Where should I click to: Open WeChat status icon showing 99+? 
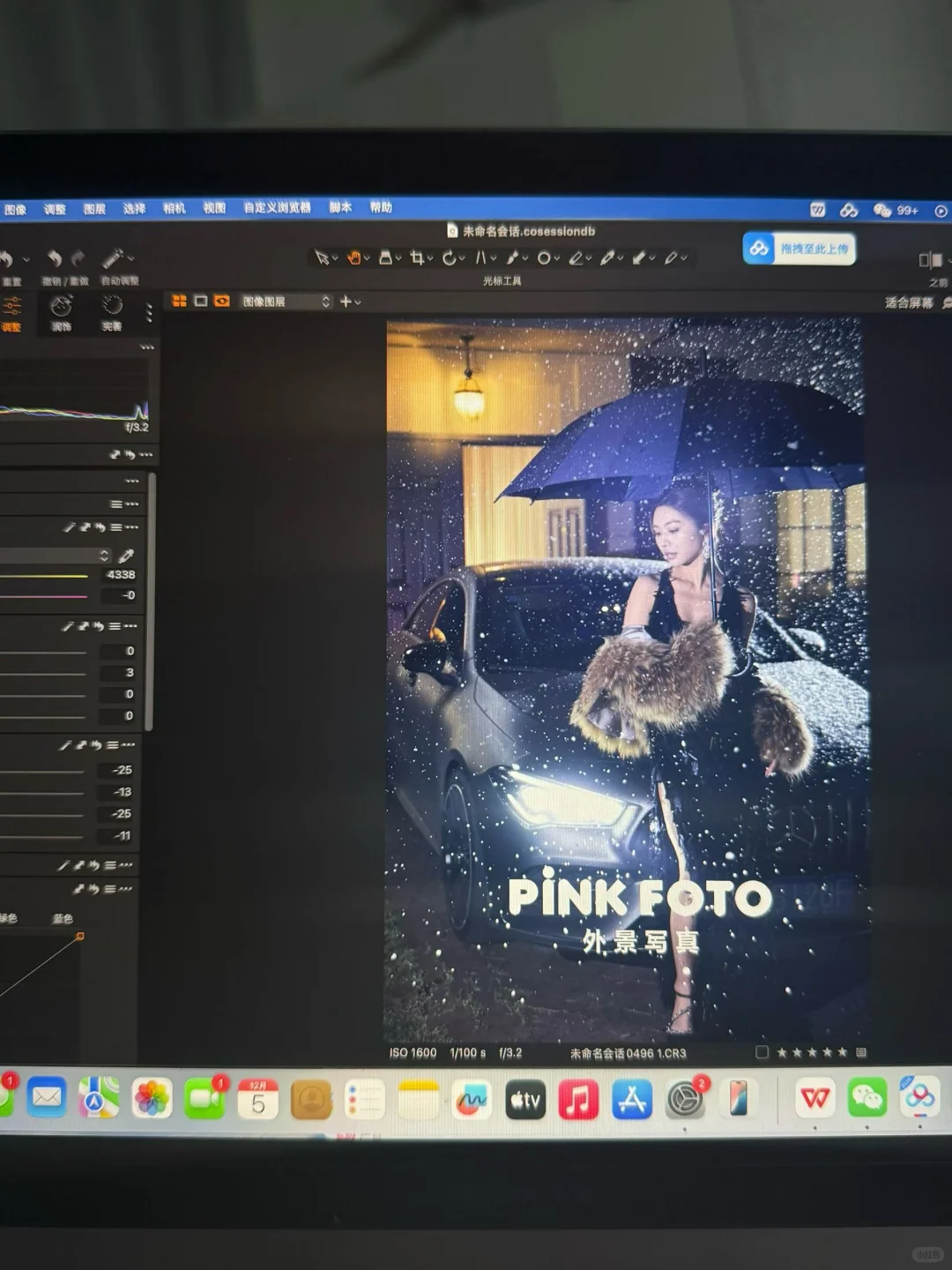pyautogui.click(x=896, y=210)
